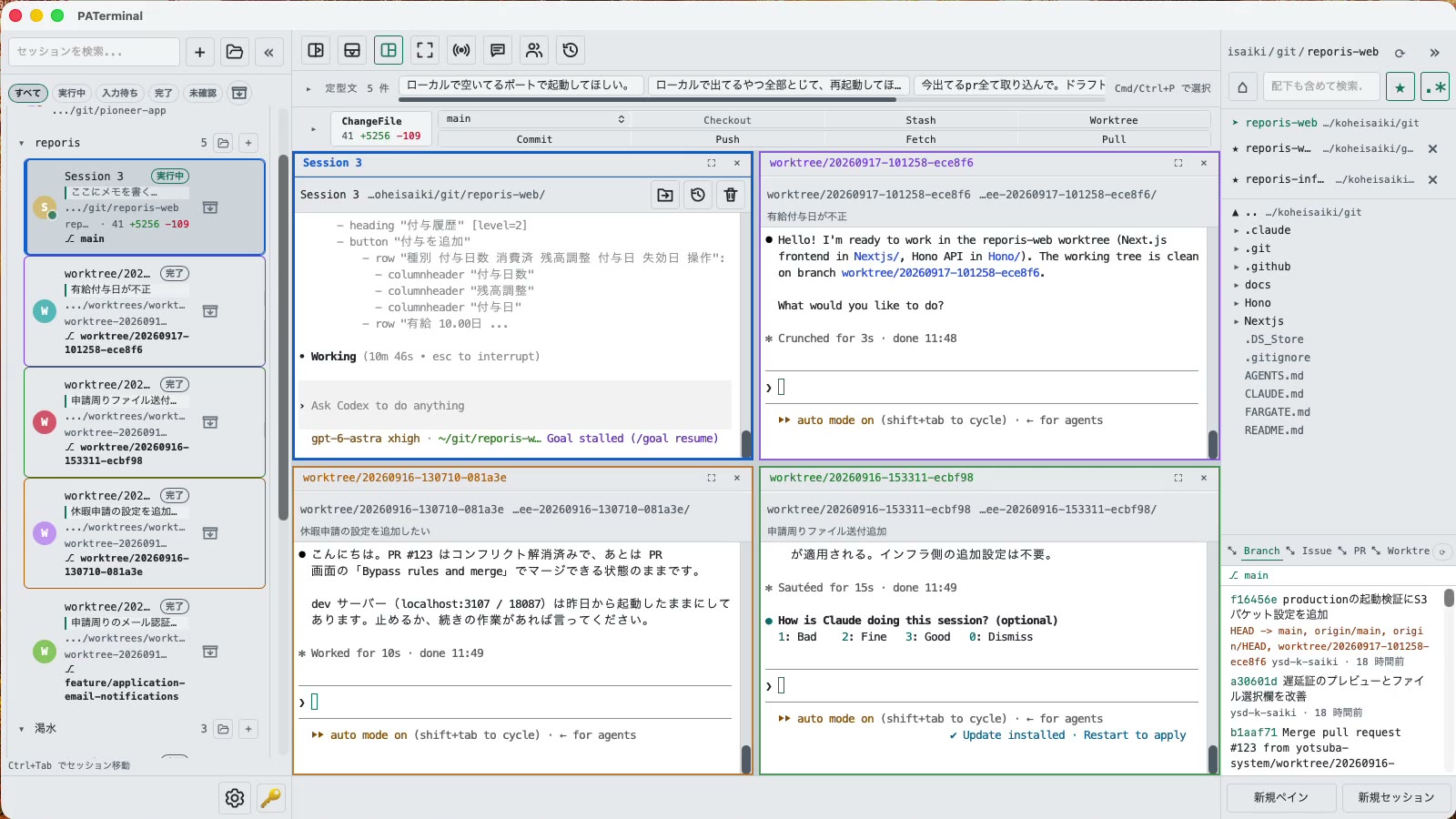Focus the セッションを検索 search field
The width and height of the screenshot is (1456, 819).
point(95,52)
